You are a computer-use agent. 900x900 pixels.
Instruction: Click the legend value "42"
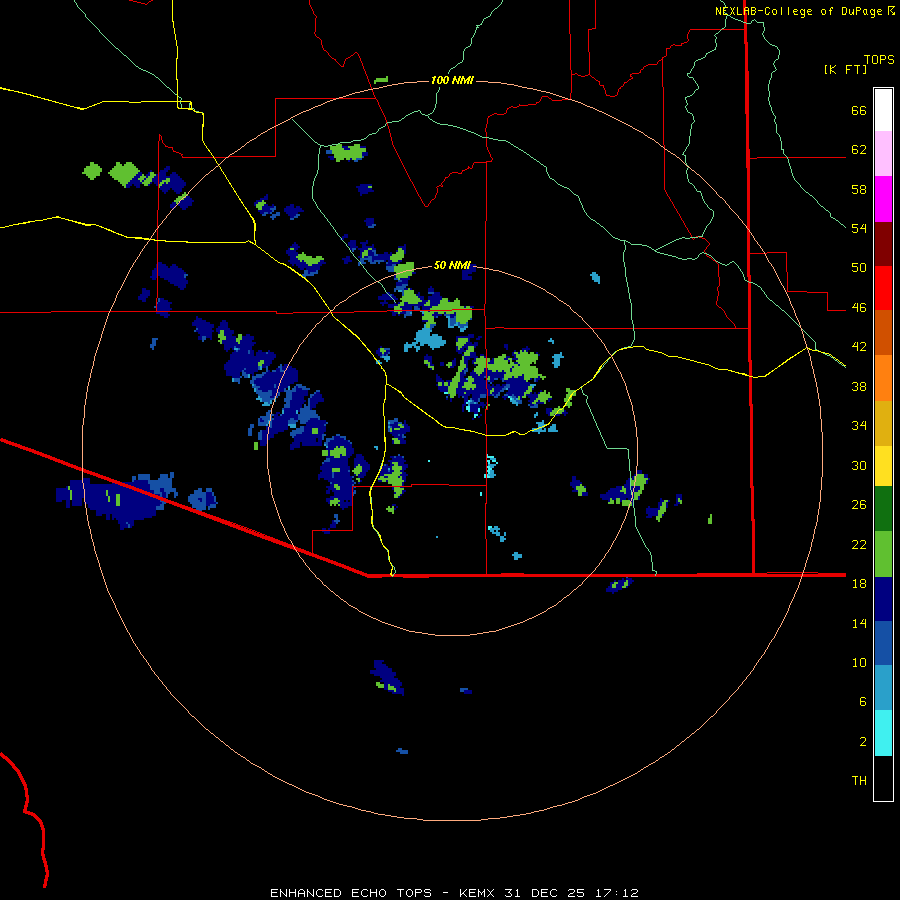point(859,347)
